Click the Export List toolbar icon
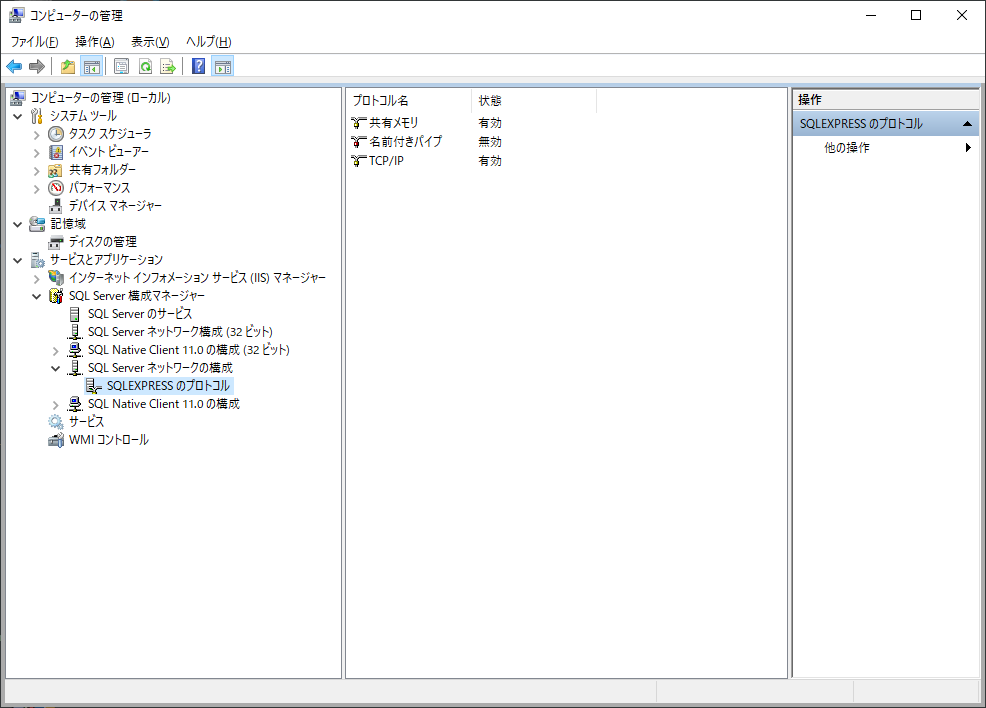986x708 pixels. (x=168, y=66)
